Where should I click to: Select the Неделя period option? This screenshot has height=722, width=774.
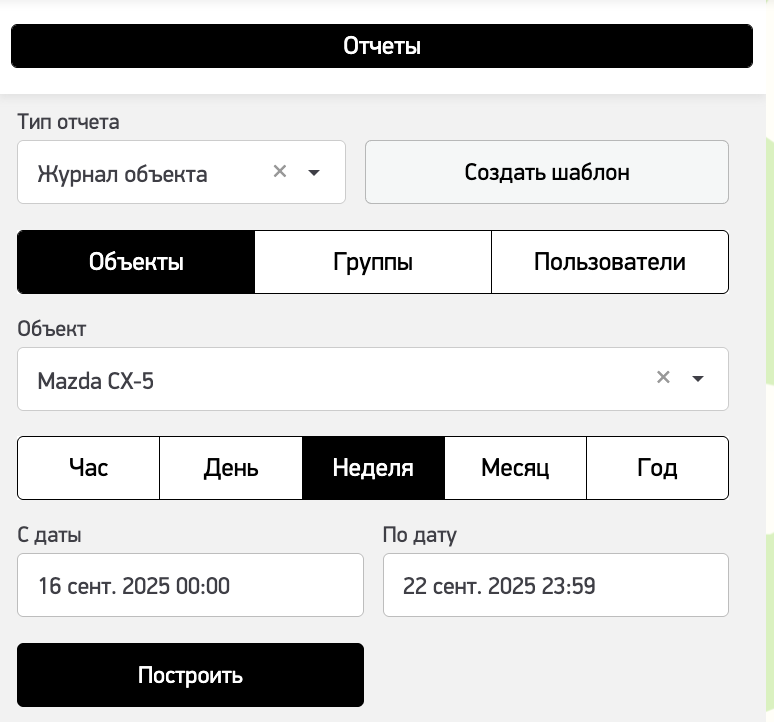(x=373, y=467)
